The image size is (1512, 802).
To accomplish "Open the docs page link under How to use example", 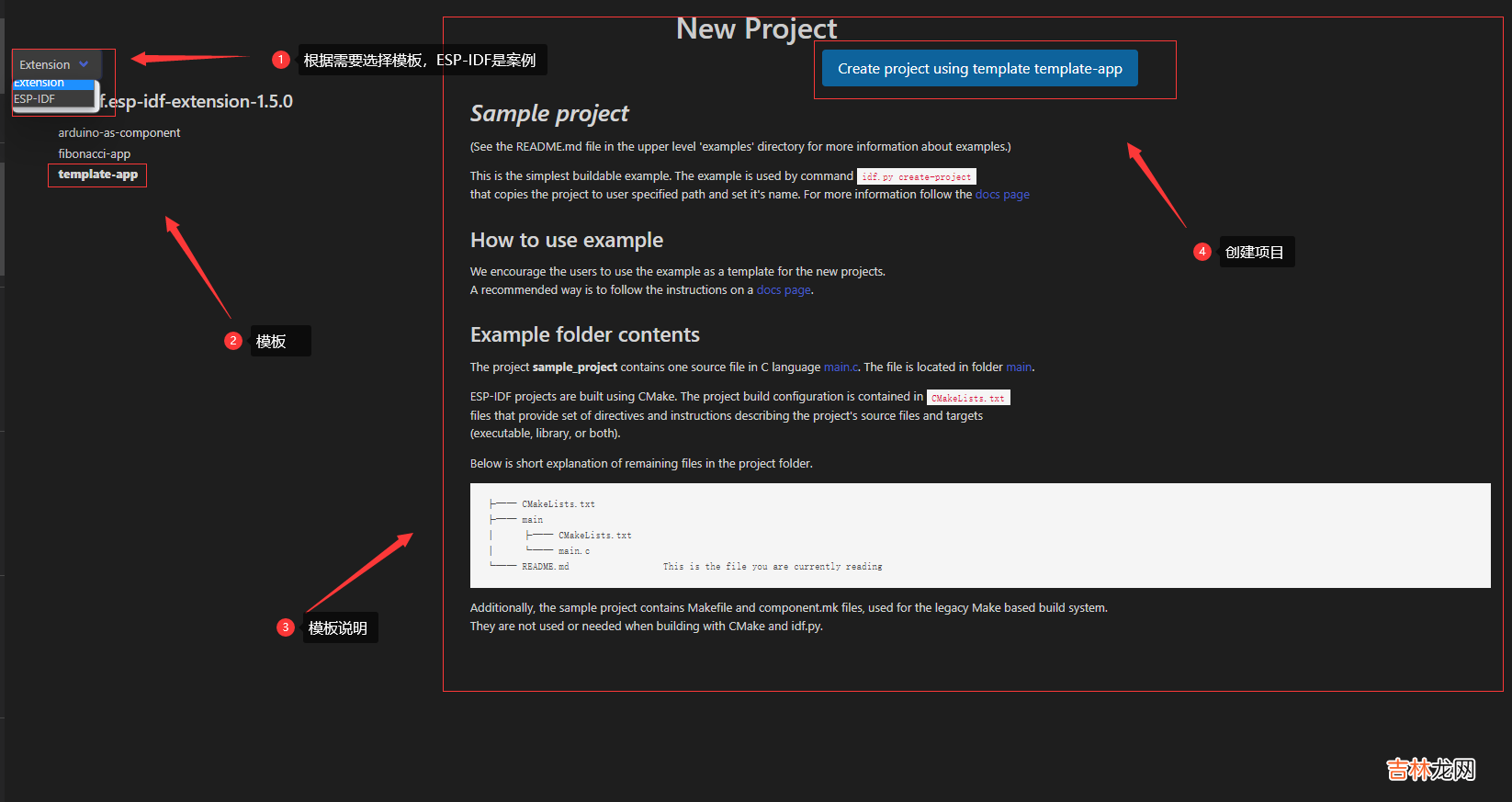I will coord(784,290).
